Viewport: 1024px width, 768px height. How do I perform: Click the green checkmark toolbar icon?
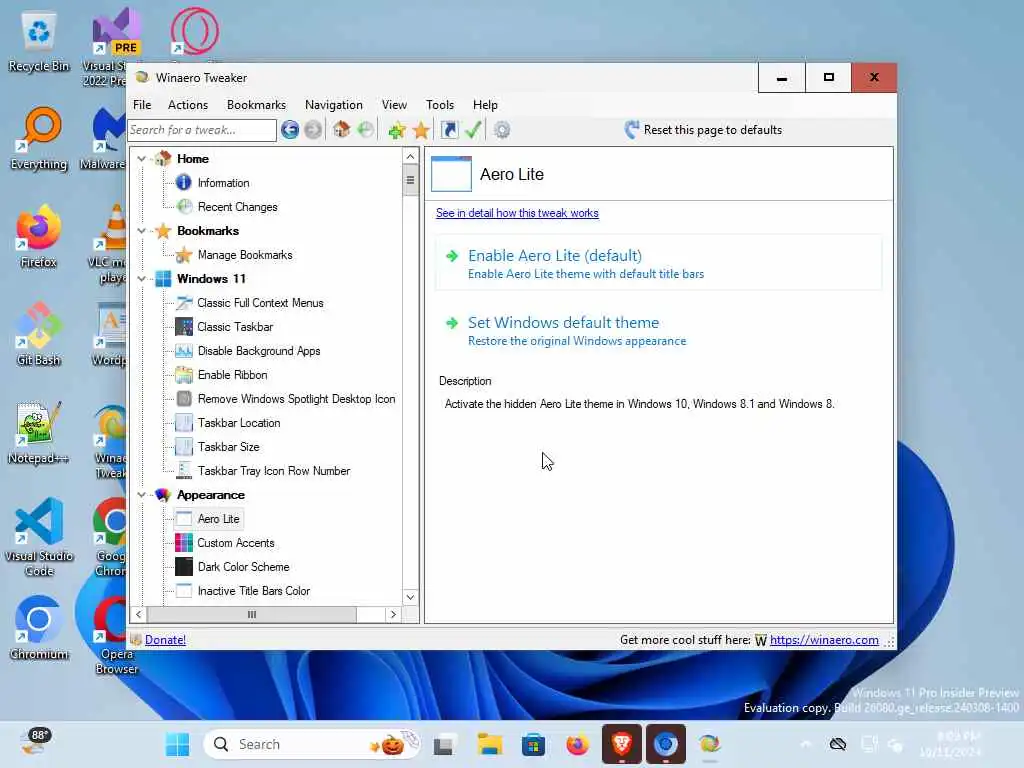(x=473, y=129)
